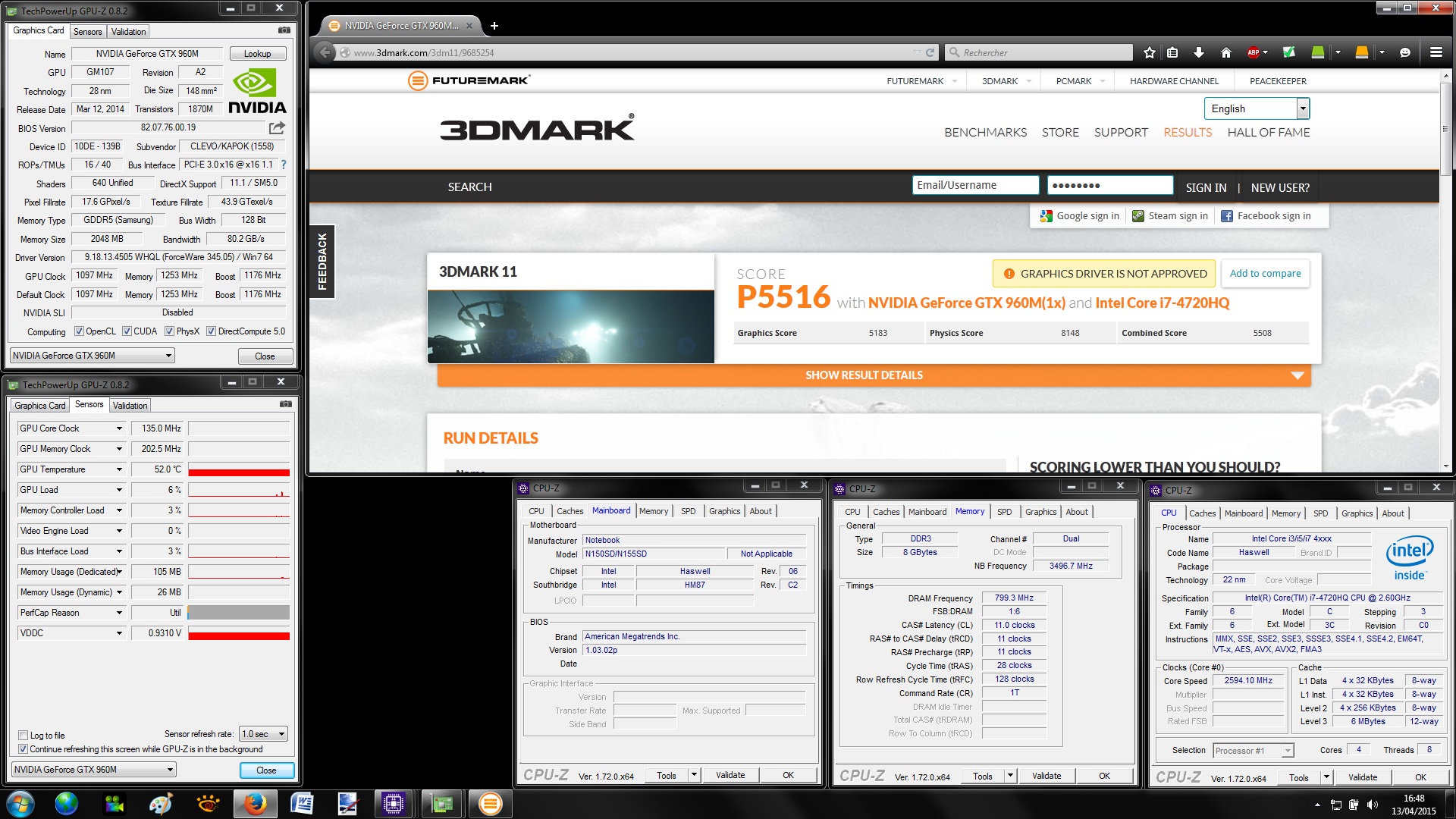Image resolution: width=1456 pixels, height=819 pixels.
Task: Open the bookmarks list icon in Firefox toolbar
Action: click(1172, 52)
